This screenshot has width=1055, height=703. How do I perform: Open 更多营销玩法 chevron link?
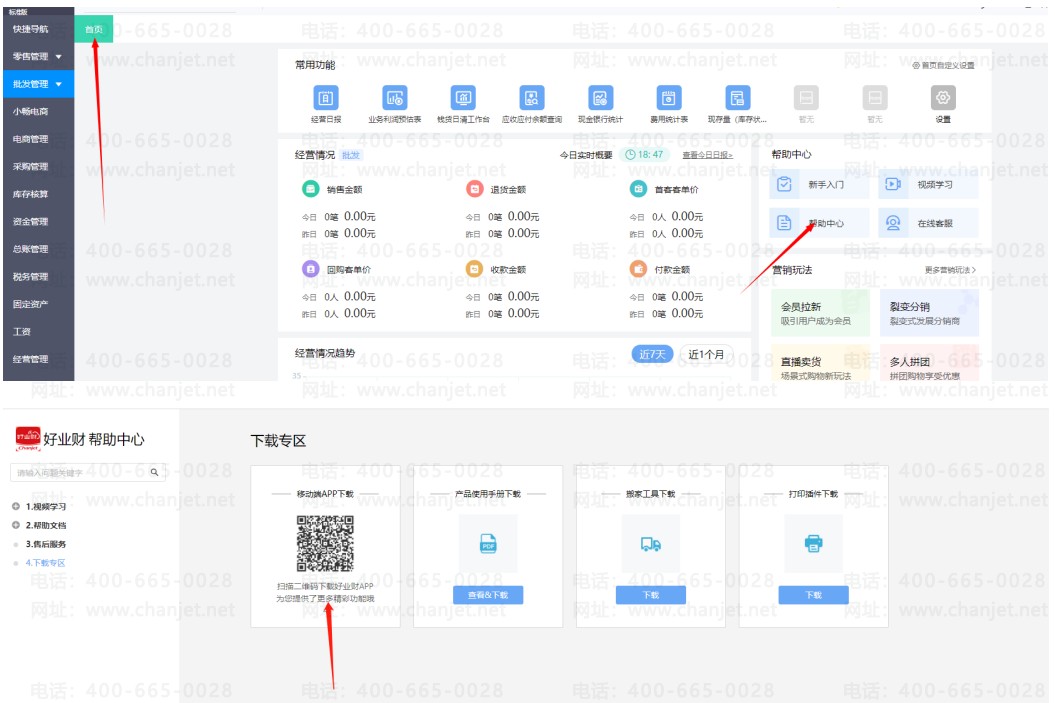click(950, 270)
